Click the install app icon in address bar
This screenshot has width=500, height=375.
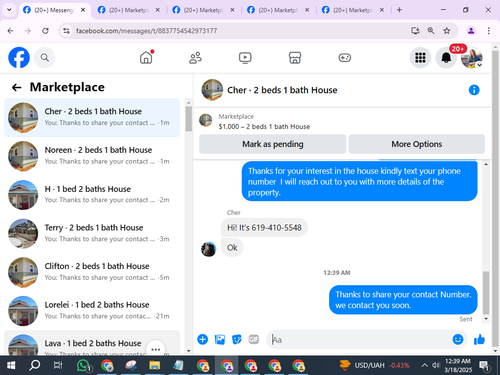415,31
